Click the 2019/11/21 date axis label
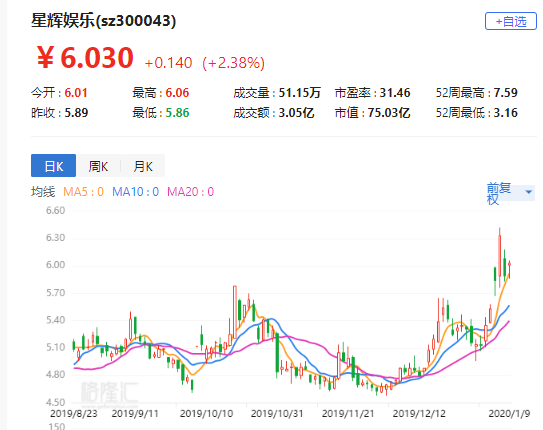This screenshot has height=430, width=543. click(x=348, y=413)
